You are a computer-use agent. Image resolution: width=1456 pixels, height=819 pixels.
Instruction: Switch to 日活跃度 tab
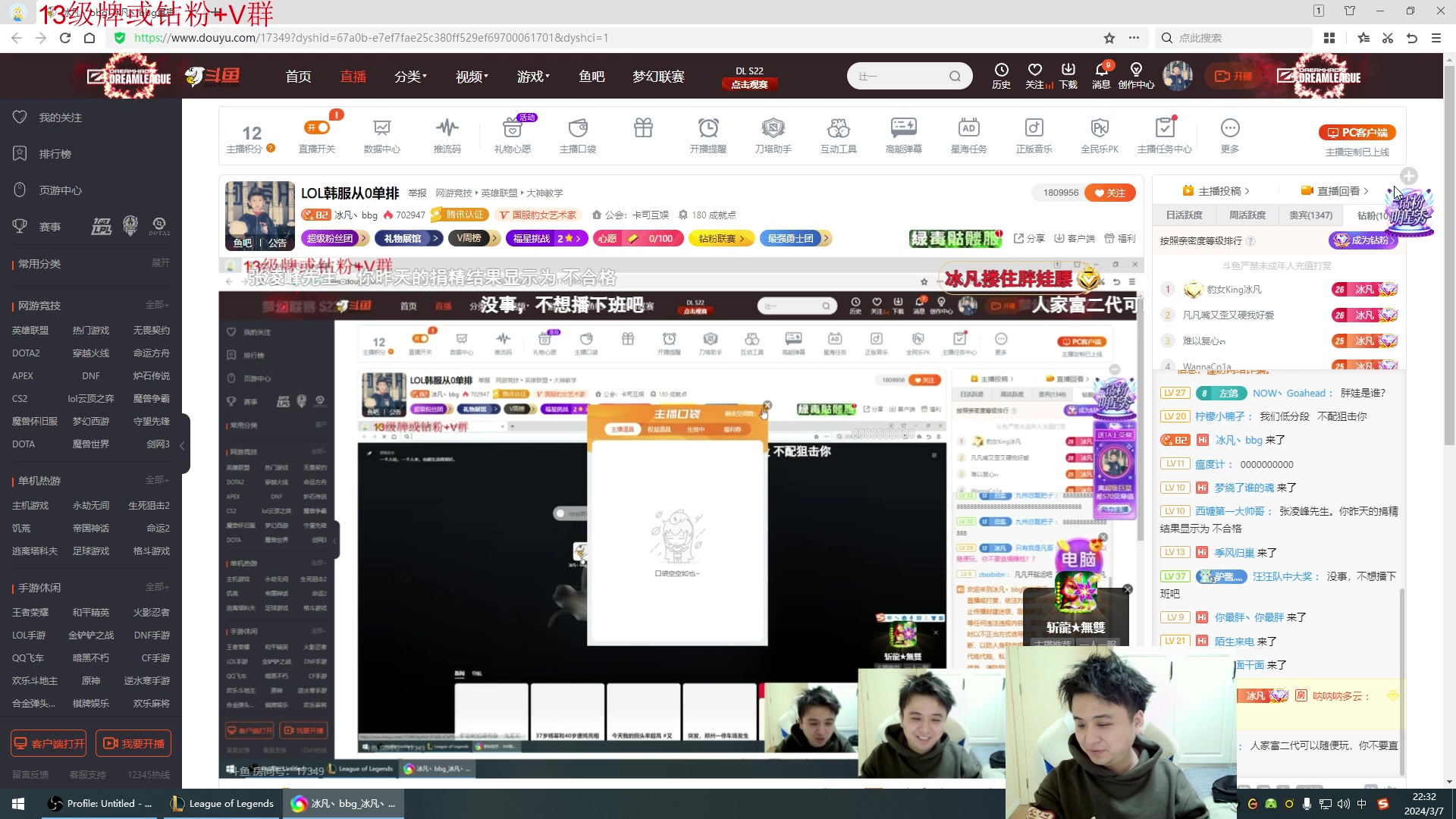1184,215
